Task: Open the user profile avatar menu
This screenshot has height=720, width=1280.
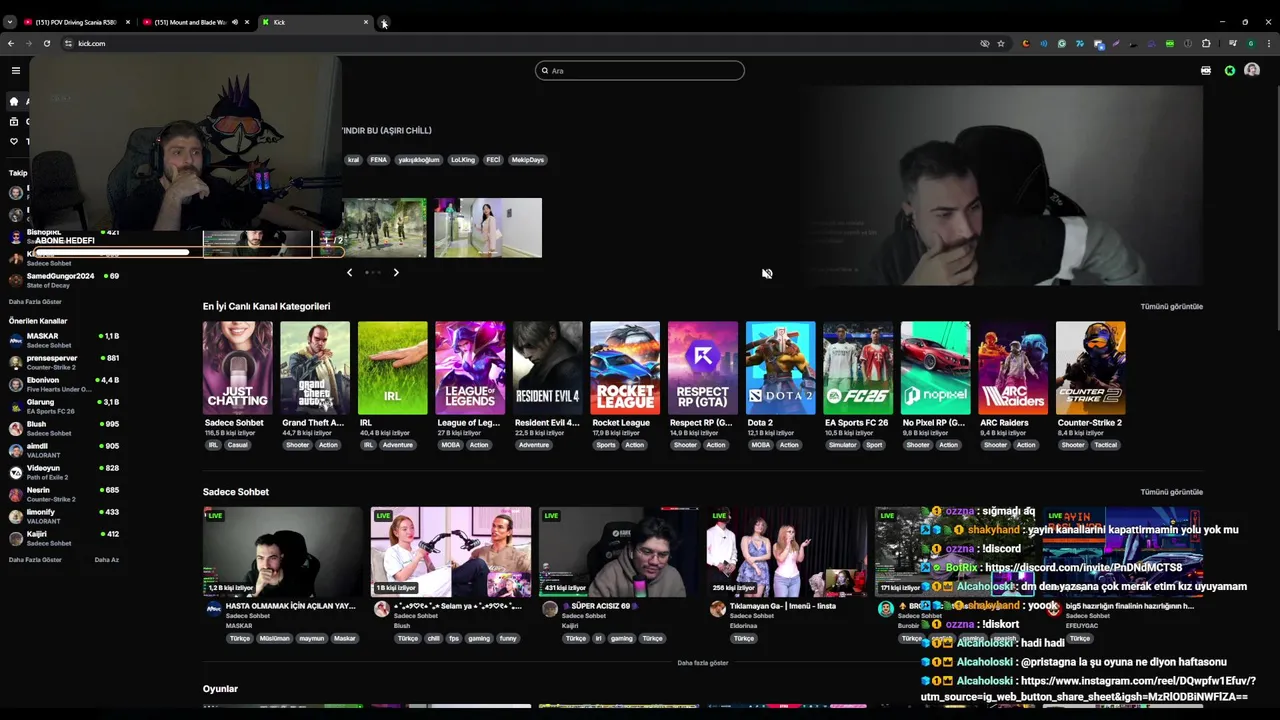Action: click(x=1252, y=70)
